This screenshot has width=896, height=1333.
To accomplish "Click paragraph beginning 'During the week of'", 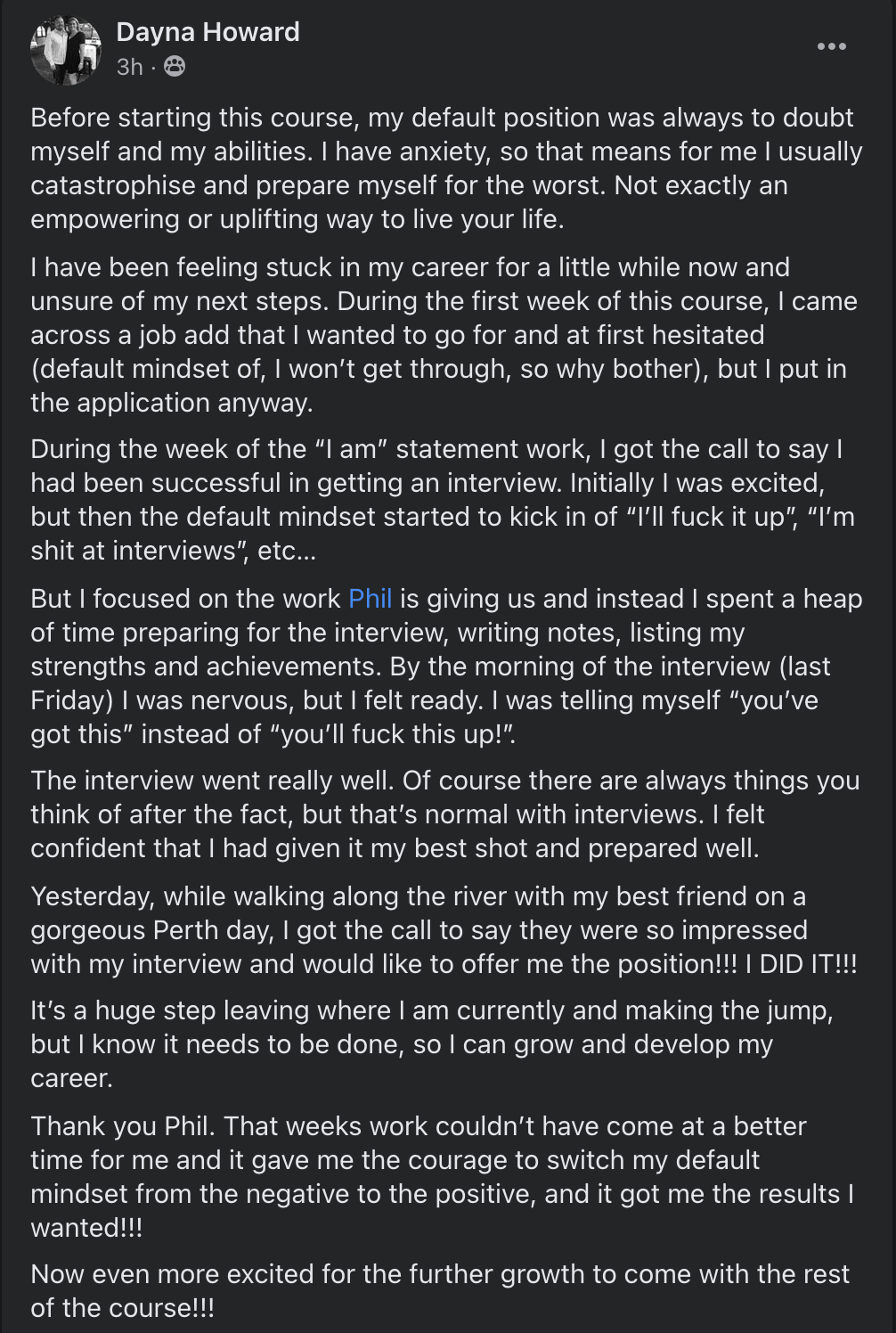I will pos(443,500).
